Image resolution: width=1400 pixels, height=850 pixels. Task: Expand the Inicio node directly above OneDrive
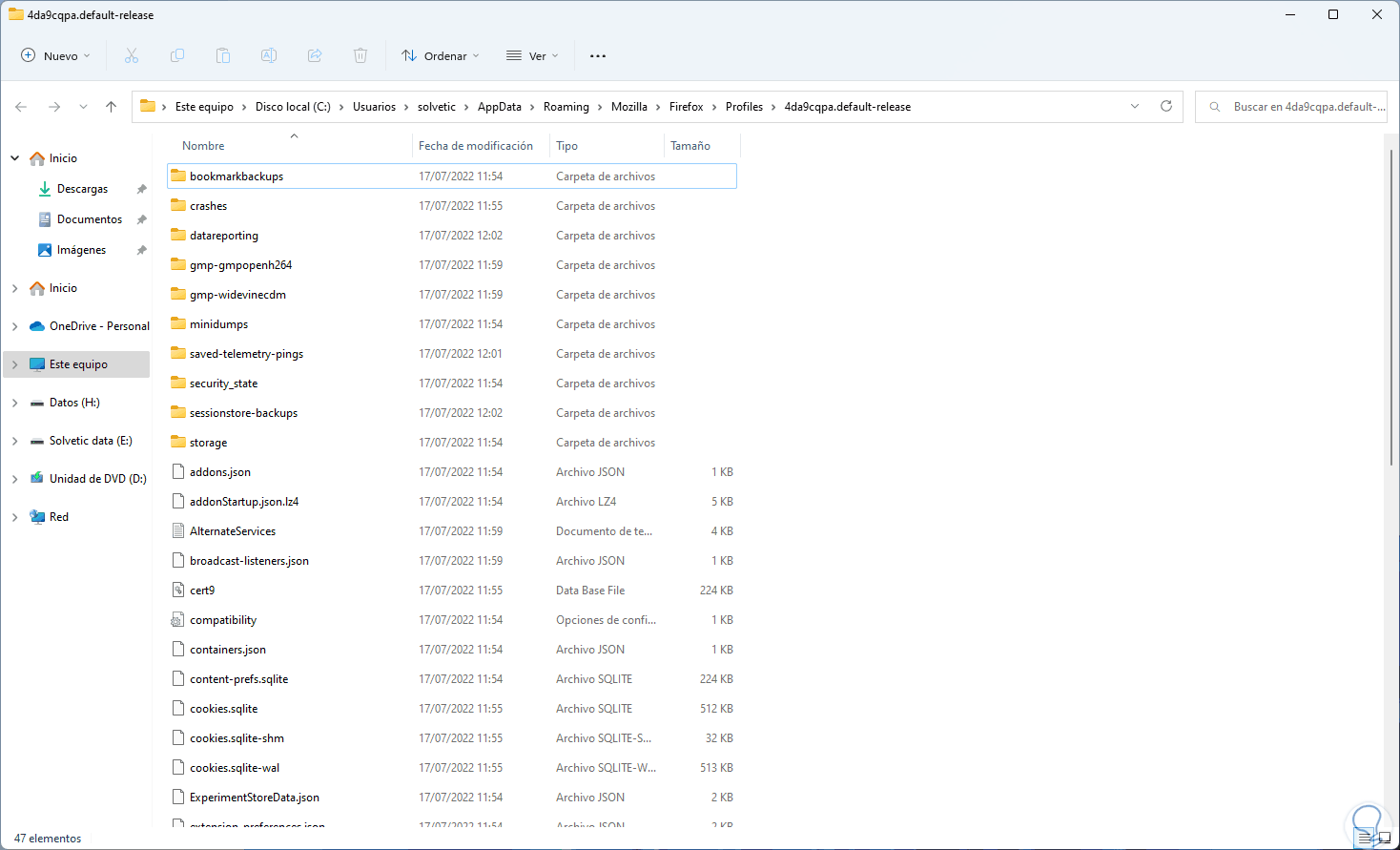coord(15,288)
